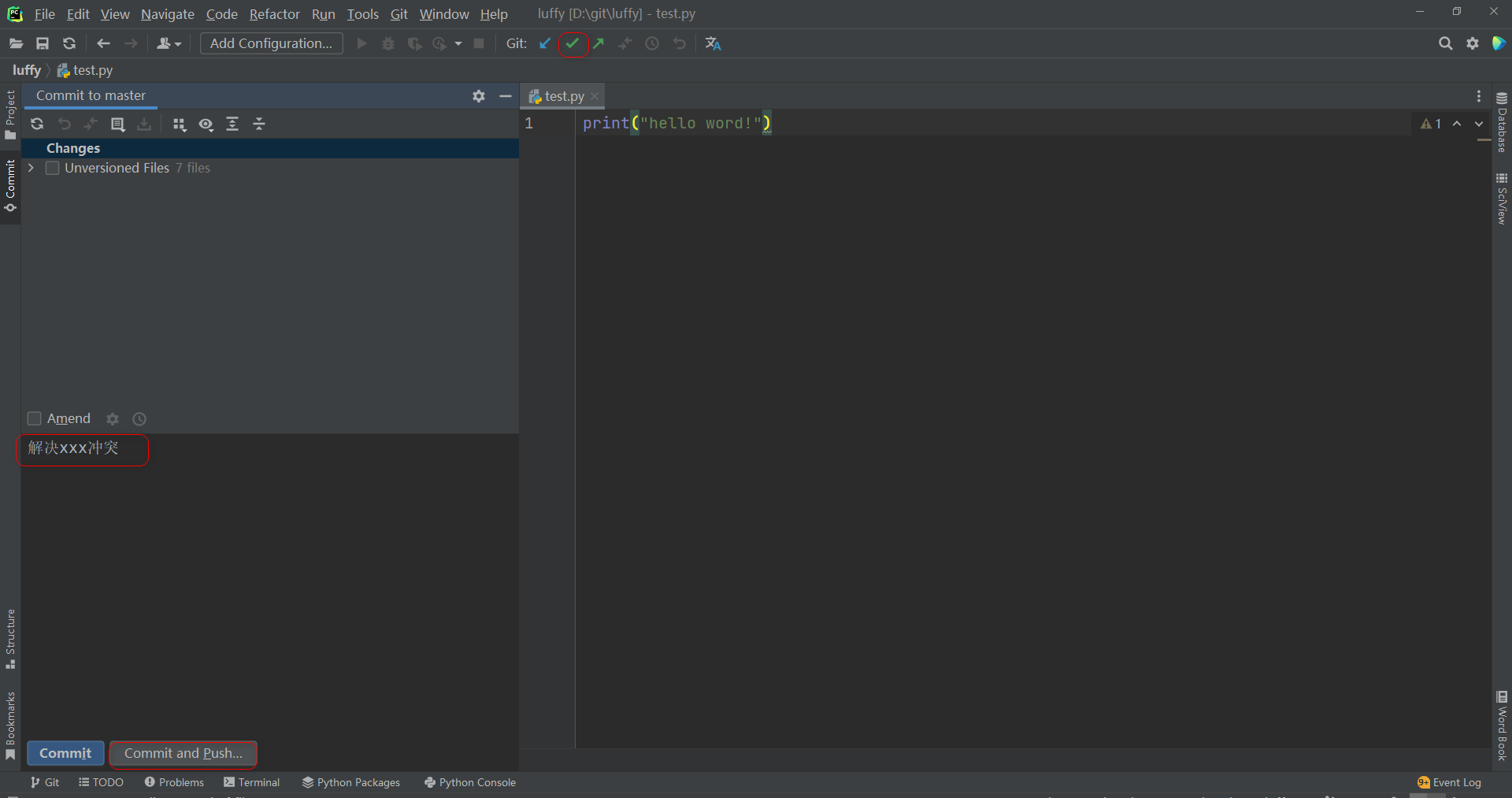Image resolution: width=1512 pixels, height=798 pixels.
Task: Open Search Everywhere magnifier icon
Action: point(1445,44)
